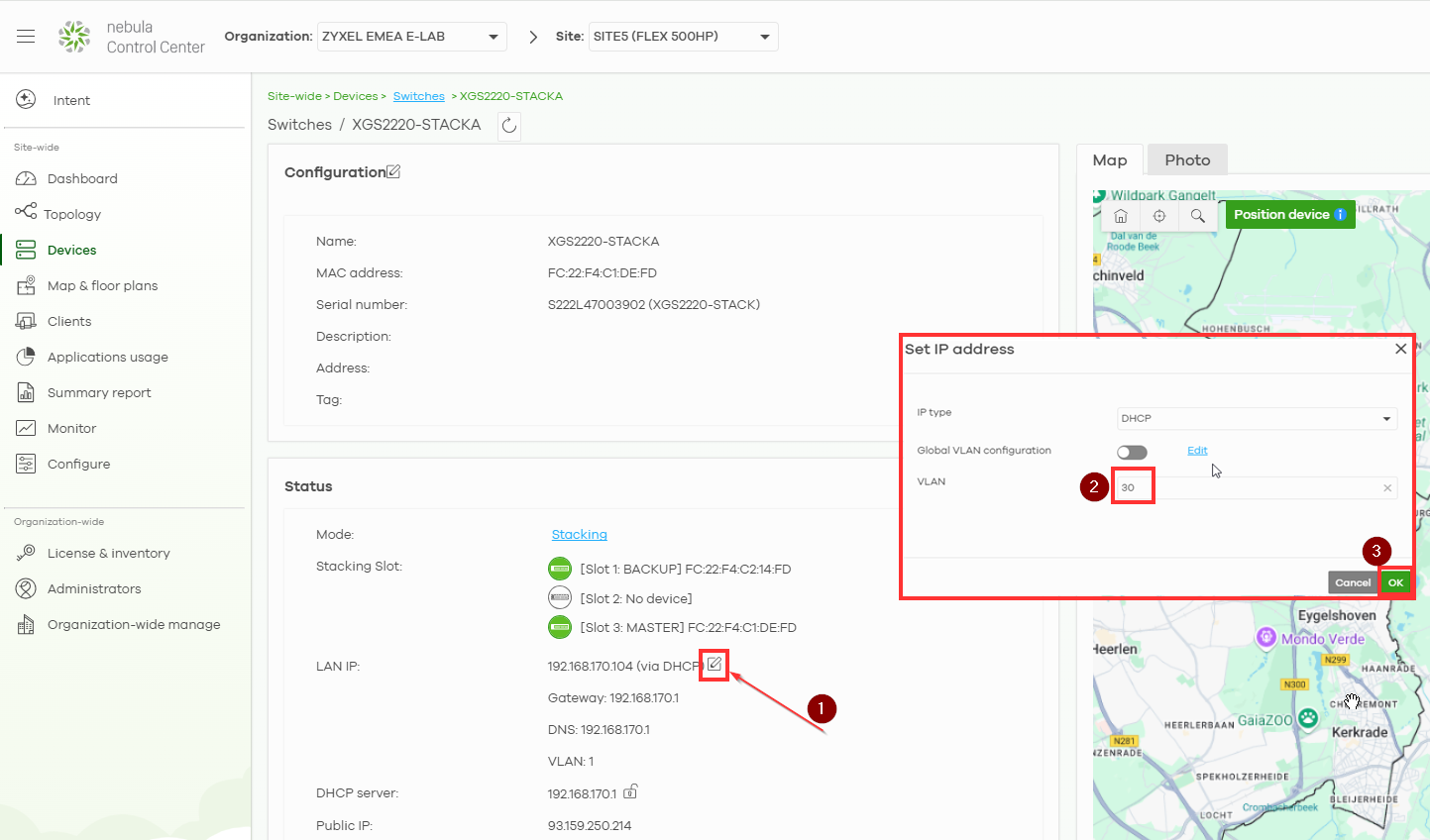
Task: Click the Position device button
Action: pyautogui.click(x=1290, y=214)
